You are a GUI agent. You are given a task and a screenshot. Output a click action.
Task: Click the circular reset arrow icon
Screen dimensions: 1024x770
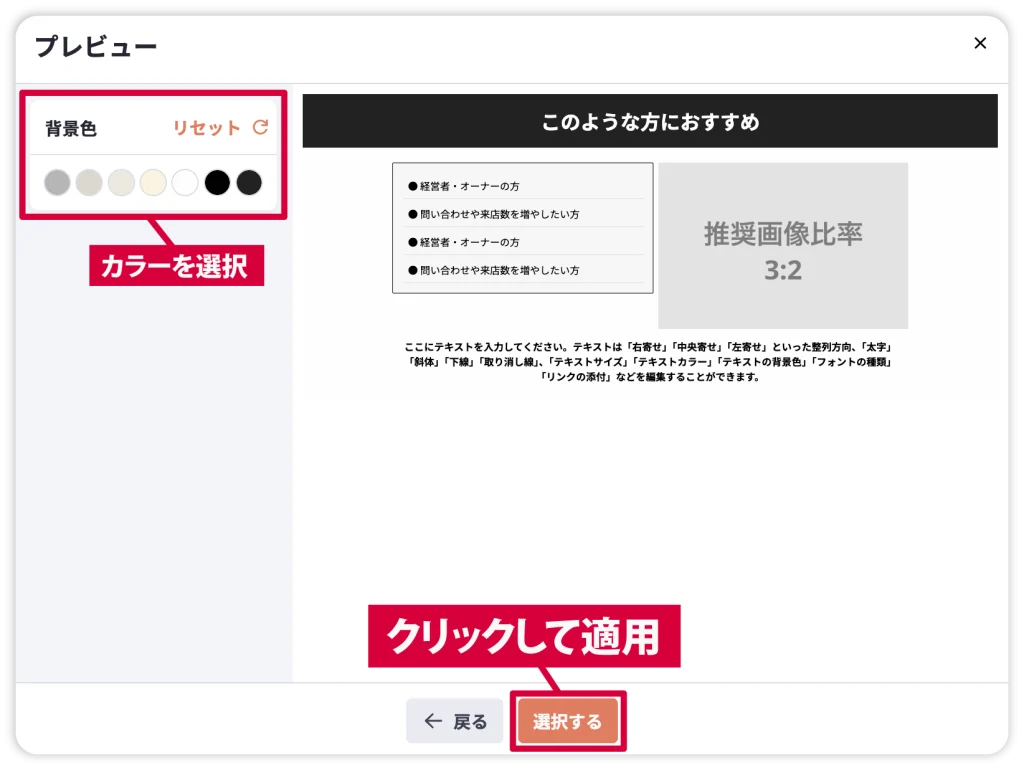click(260, 128)
